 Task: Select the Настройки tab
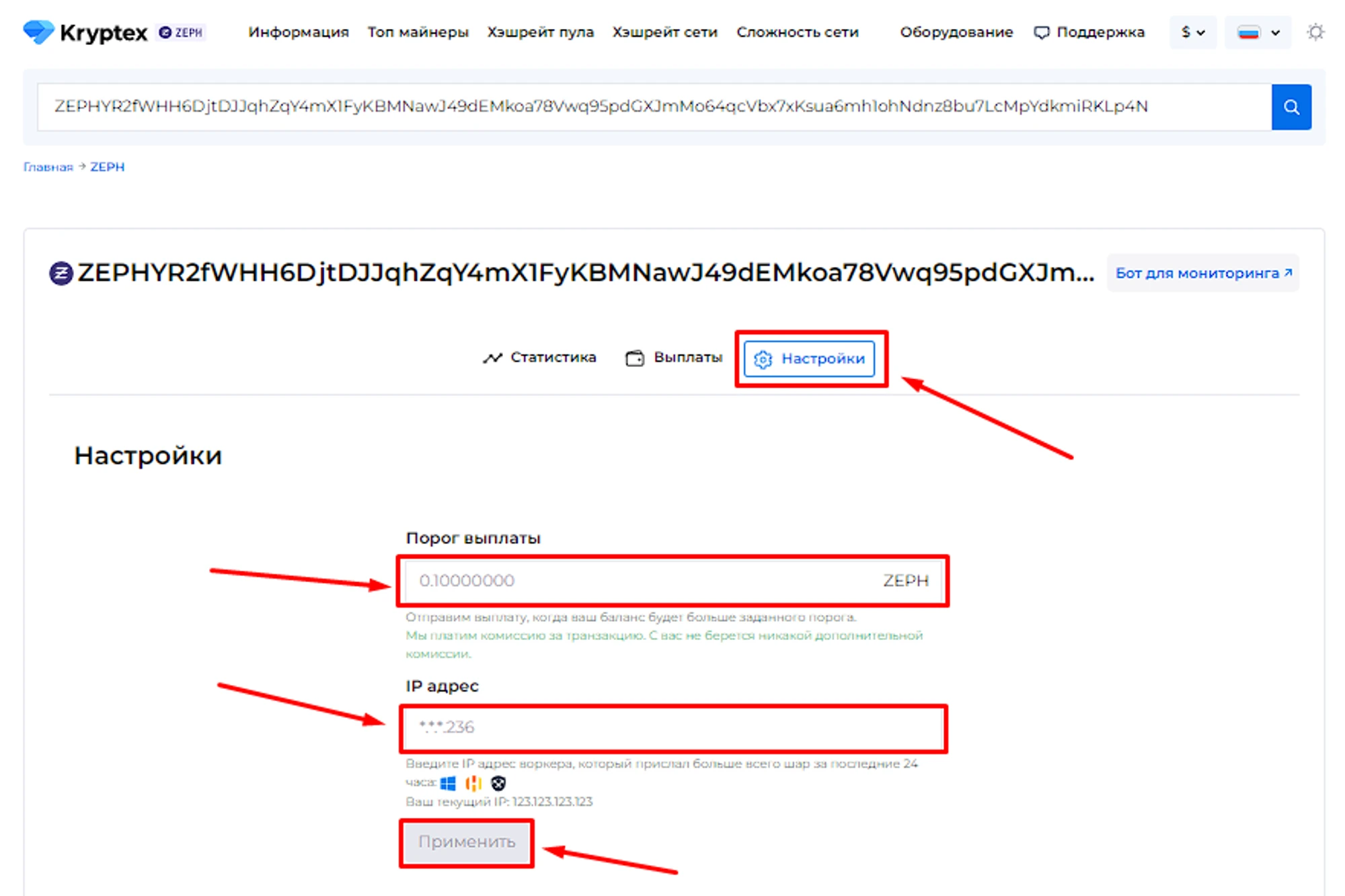coord(810,359)
